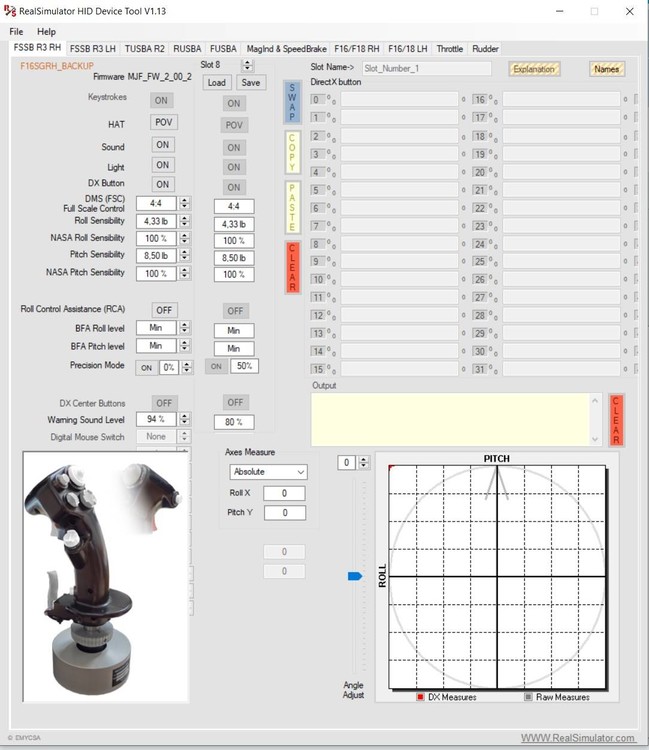Click DirectX button 0 name field
The image size is (649, 750).
tap(399, 99)
